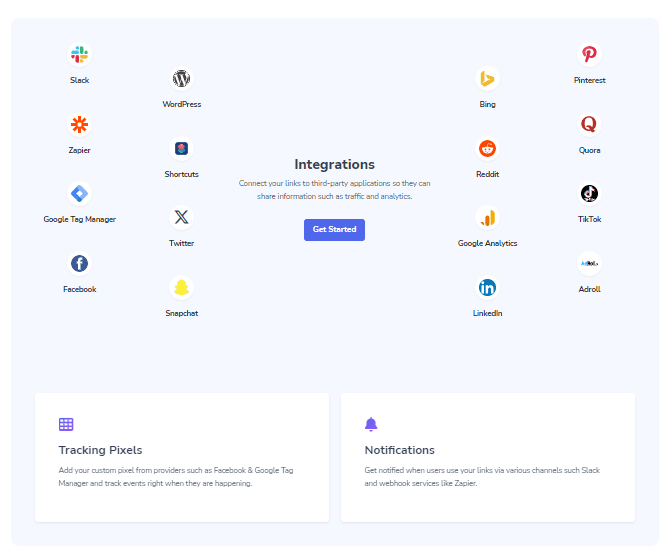Click the Slack integration icon
The image size is (666, 558).
tap(79, 55)
